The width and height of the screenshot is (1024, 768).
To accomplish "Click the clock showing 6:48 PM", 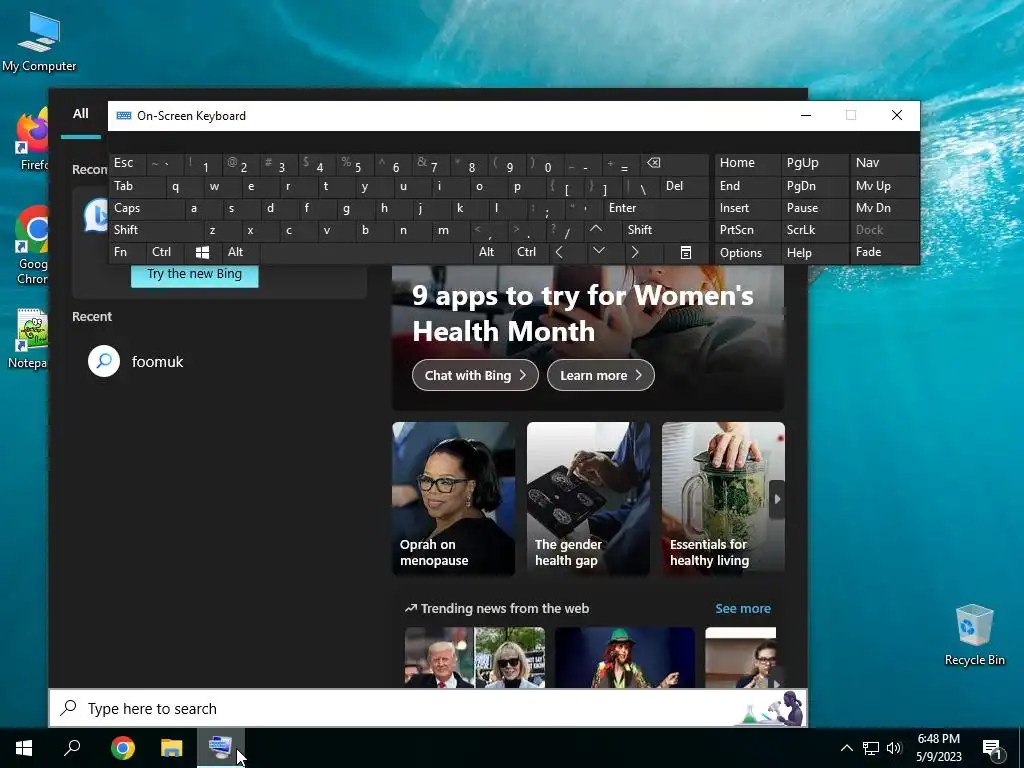I will pos(938,739).
